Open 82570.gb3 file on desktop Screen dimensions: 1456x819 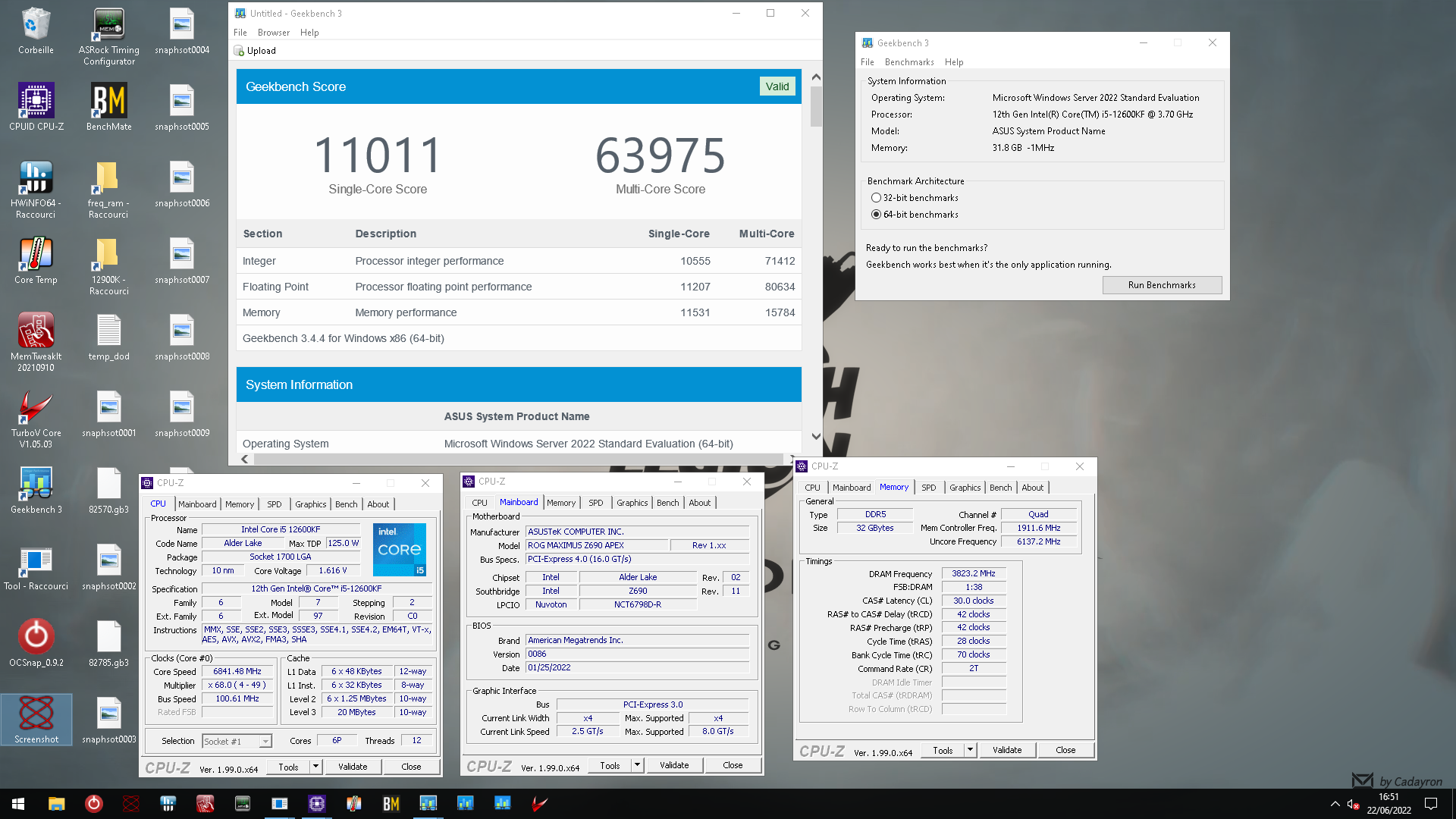point(108,491)
